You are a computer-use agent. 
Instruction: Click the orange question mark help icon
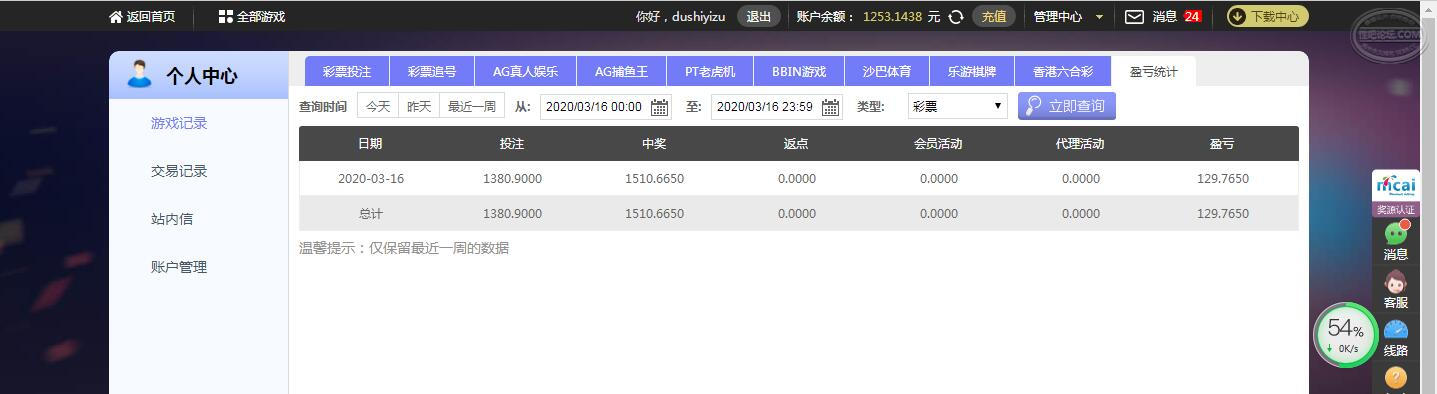(x=1396, y=377)
